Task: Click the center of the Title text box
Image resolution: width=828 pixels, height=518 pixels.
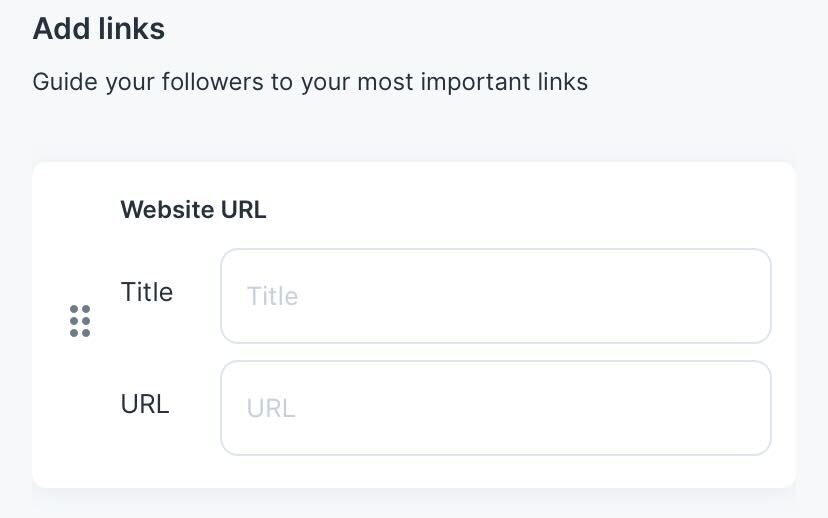Action: click(495, 296)
